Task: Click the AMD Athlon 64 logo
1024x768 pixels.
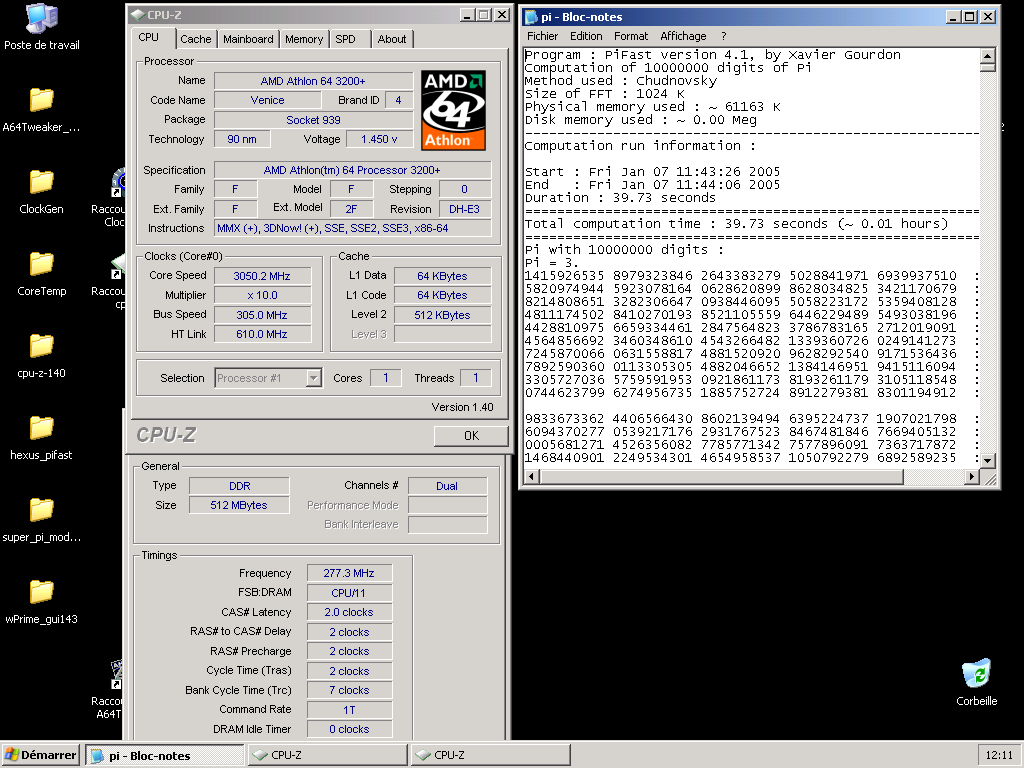Action: [453, 110]
